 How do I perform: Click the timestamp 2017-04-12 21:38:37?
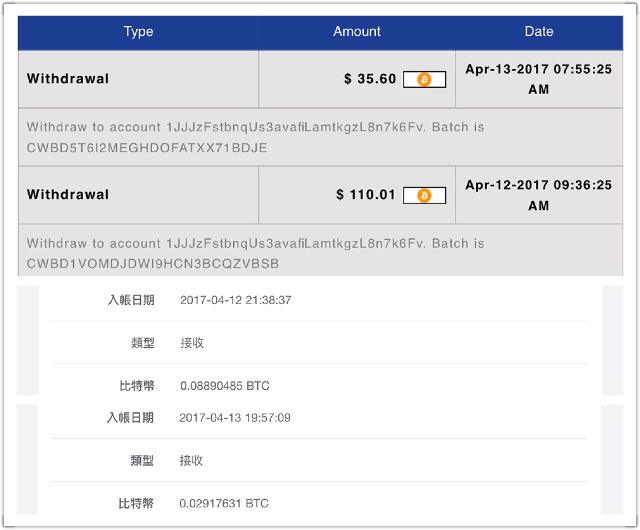(236, 300)
